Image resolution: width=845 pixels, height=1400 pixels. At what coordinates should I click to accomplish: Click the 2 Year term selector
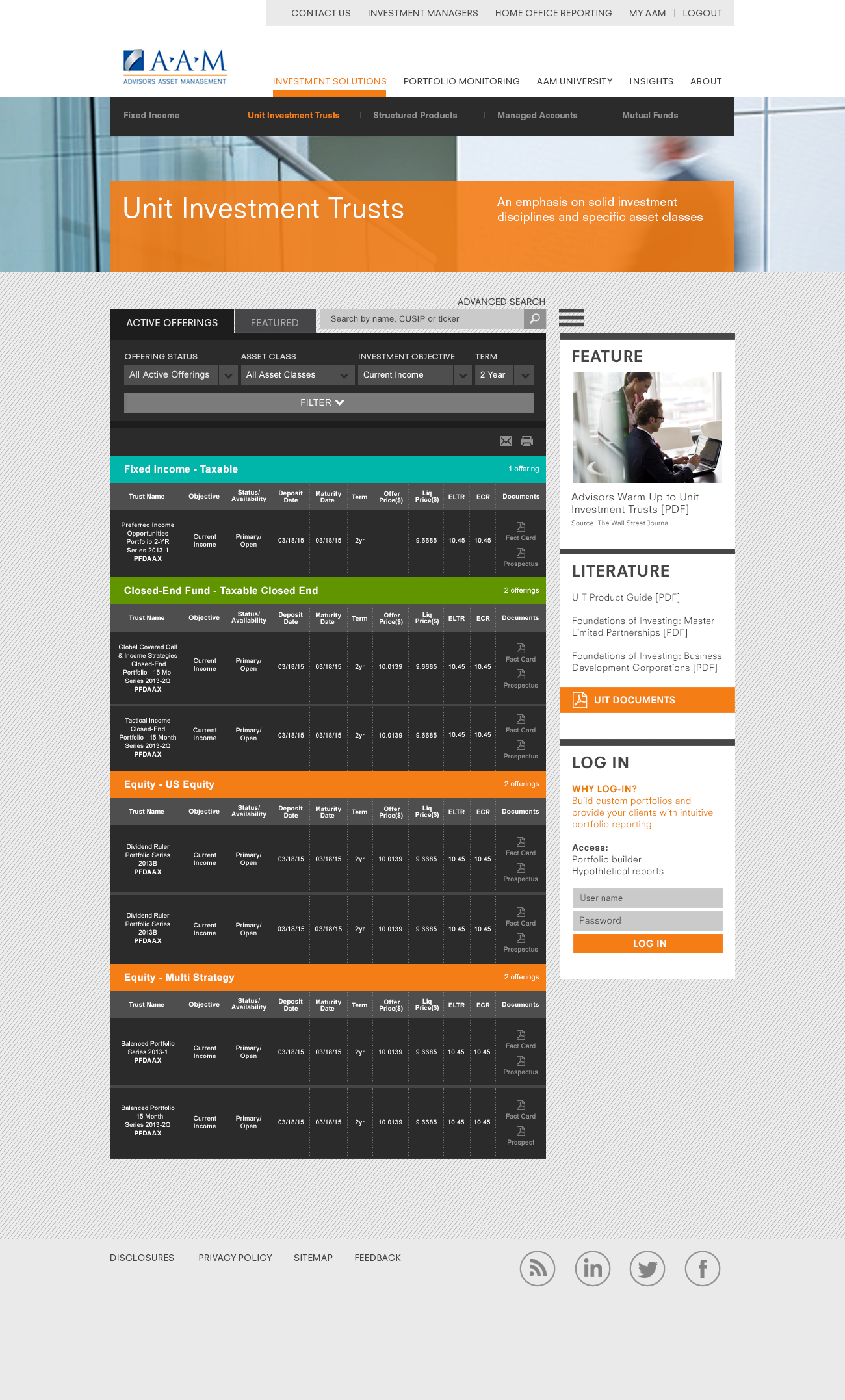(x=504, y=374)
